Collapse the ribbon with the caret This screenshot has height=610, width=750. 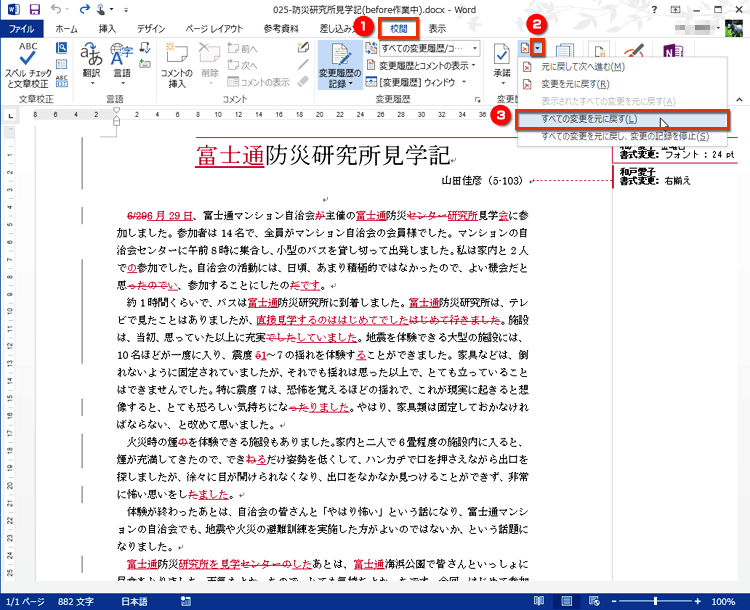click(739, 100)
